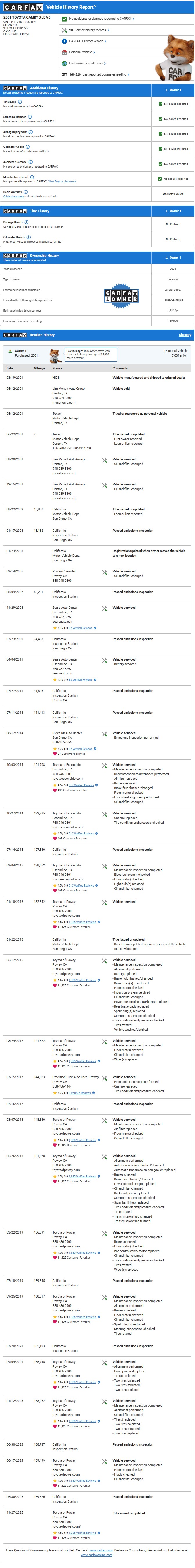Click the green checkmark in the Total Loss row
The height and width of the screenshot is (1568, 195).
tap(160, 104)
